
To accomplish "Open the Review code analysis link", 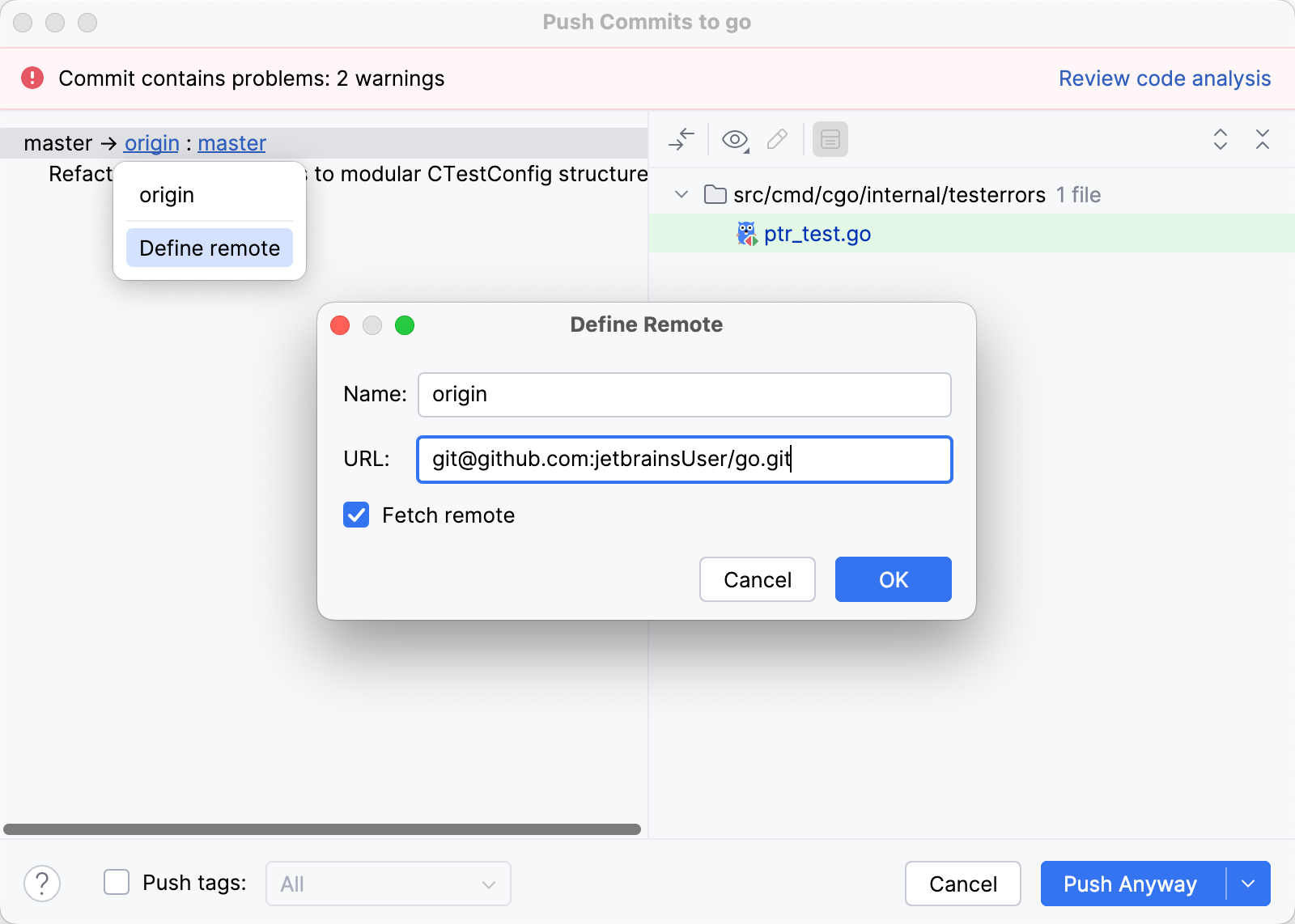I will click(x=1164, y=78).
